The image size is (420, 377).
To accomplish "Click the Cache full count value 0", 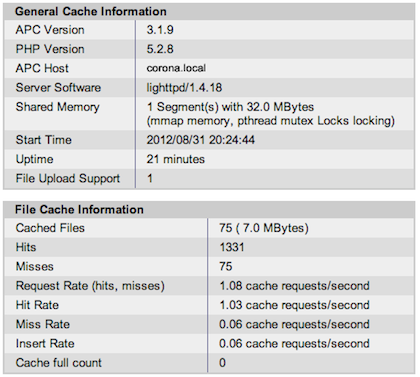I will (222, 363).
